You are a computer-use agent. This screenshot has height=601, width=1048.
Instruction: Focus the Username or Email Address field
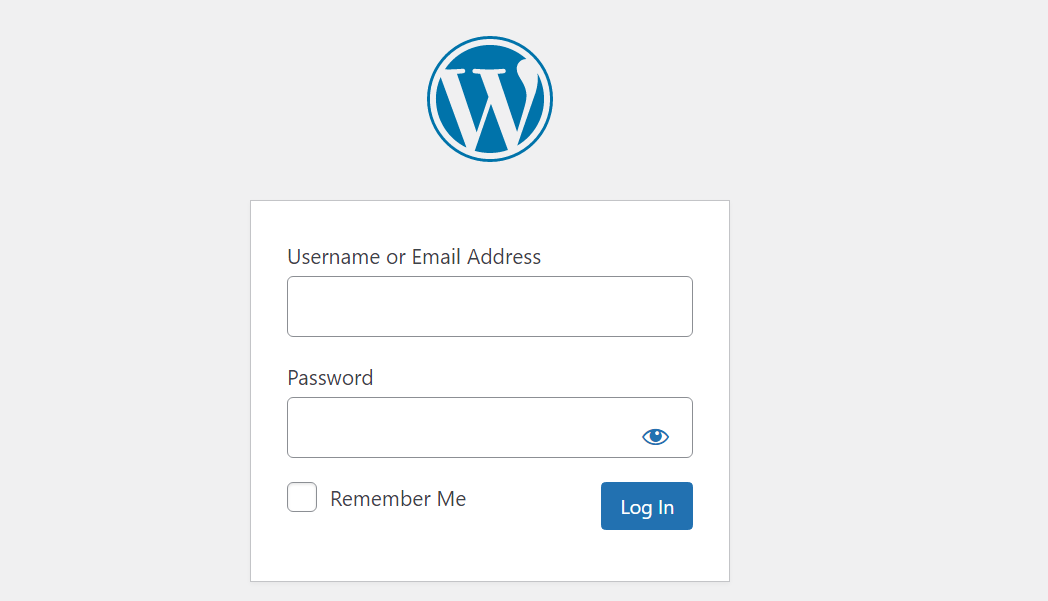pos(489,306)
